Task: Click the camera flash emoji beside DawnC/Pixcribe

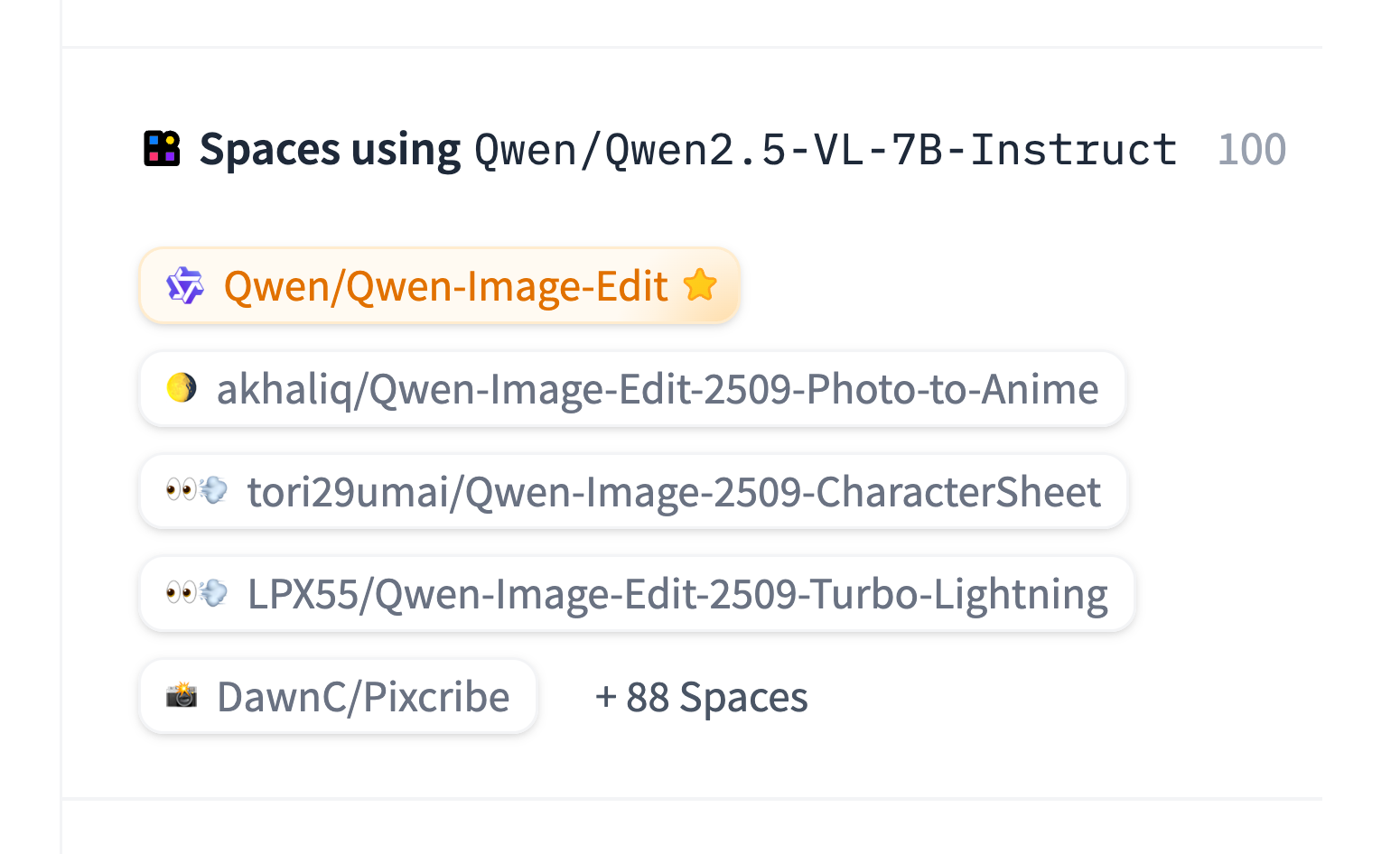Action: pos(182,695)
